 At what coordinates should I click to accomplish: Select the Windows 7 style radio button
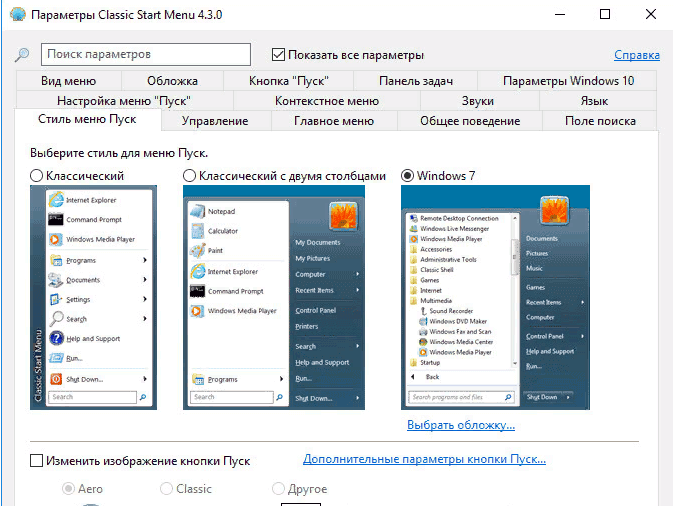coord(407,176)
